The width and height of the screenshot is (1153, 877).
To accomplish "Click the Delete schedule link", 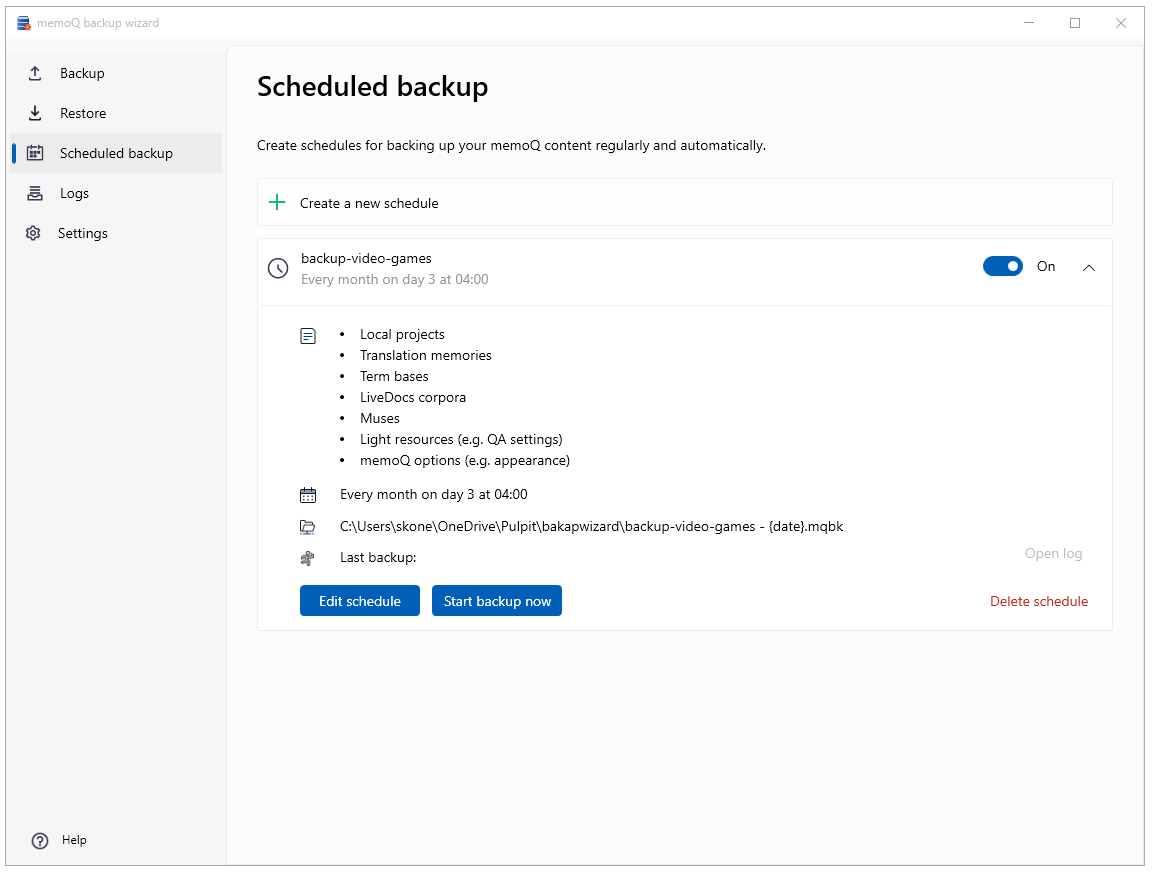I will [x=1039, y=601].
